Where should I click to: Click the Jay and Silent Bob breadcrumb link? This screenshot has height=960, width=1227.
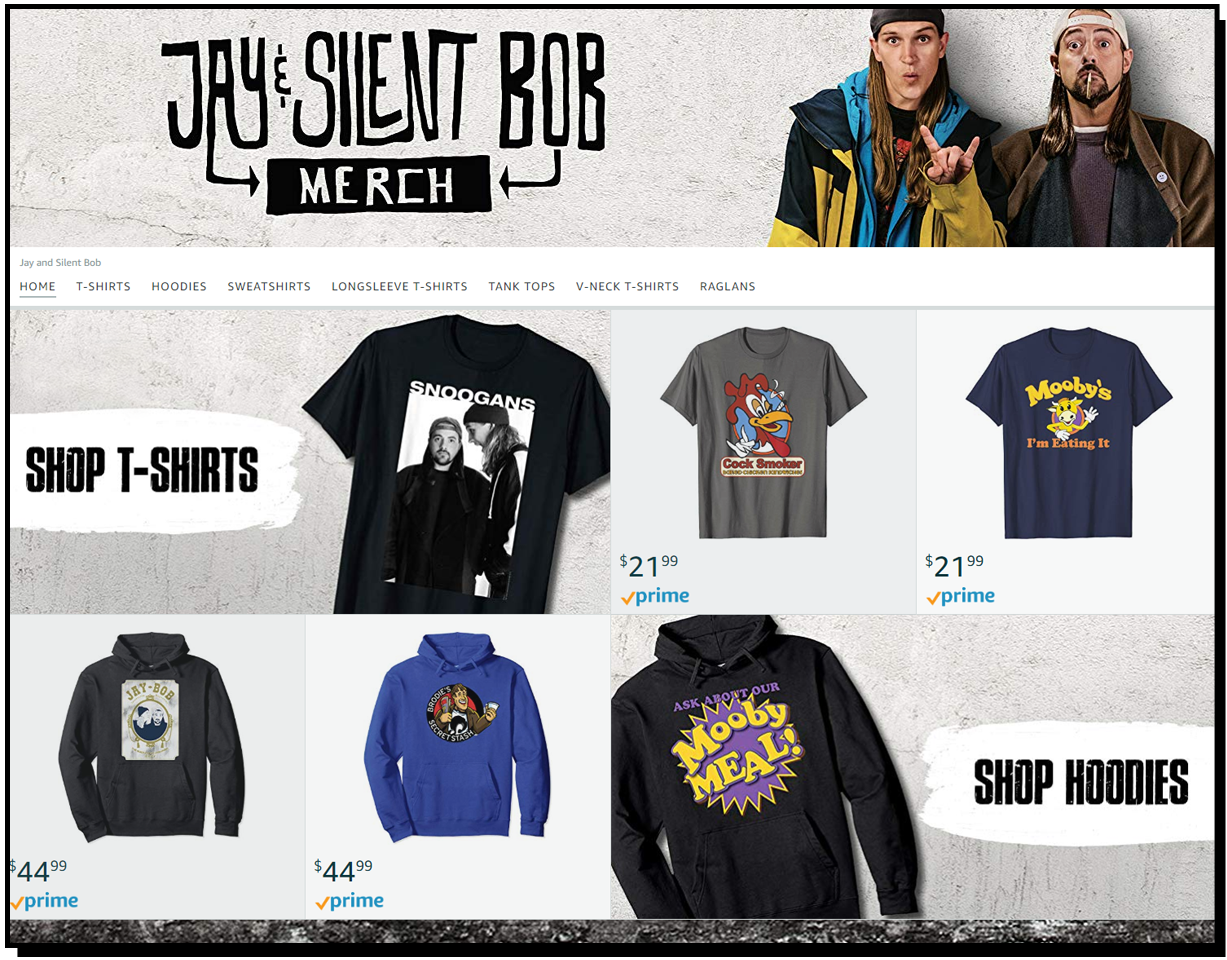point(60,263)
